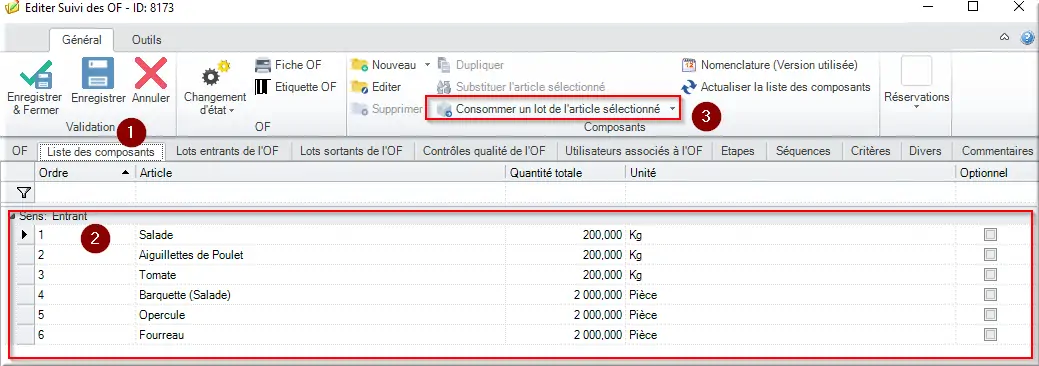Collapse the ribbon with the chevron
The image size is (1039, 366).
click(x=1005, y=37)
